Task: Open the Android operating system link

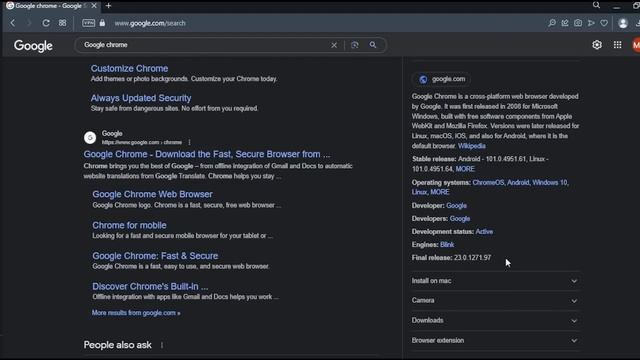Action: click(518, 182)
